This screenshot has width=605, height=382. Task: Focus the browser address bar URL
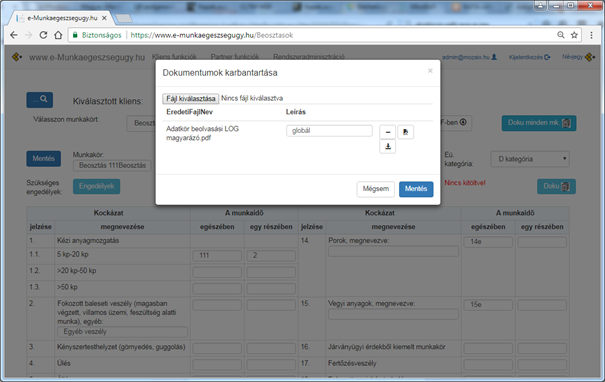[x=212, y=35]
